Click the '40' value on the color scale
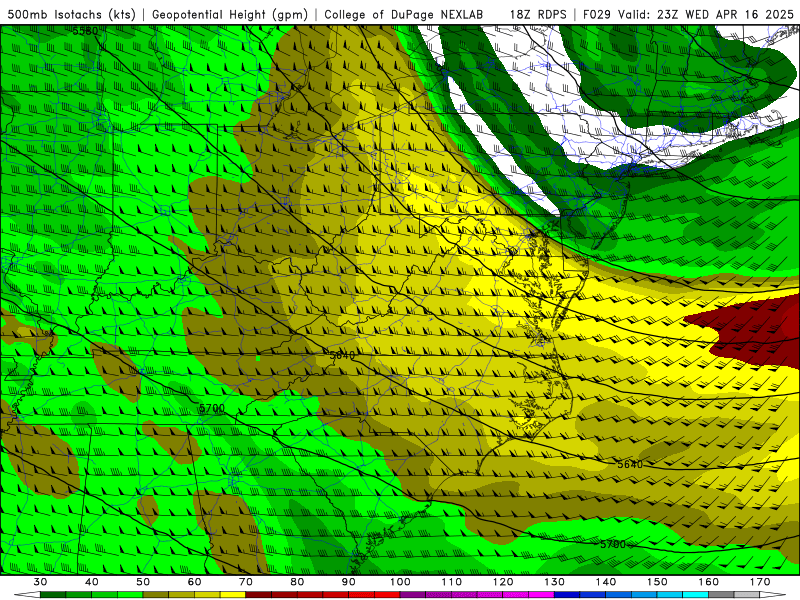The width and height of the screenshot is (800, 600). coord(92,582)
